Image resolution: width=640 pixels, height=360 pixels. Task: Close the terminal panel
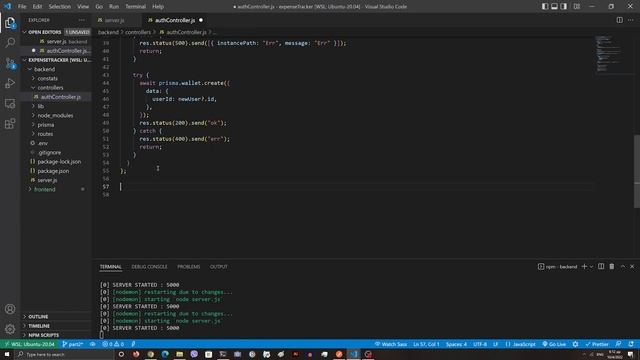(x=632, y=267)
